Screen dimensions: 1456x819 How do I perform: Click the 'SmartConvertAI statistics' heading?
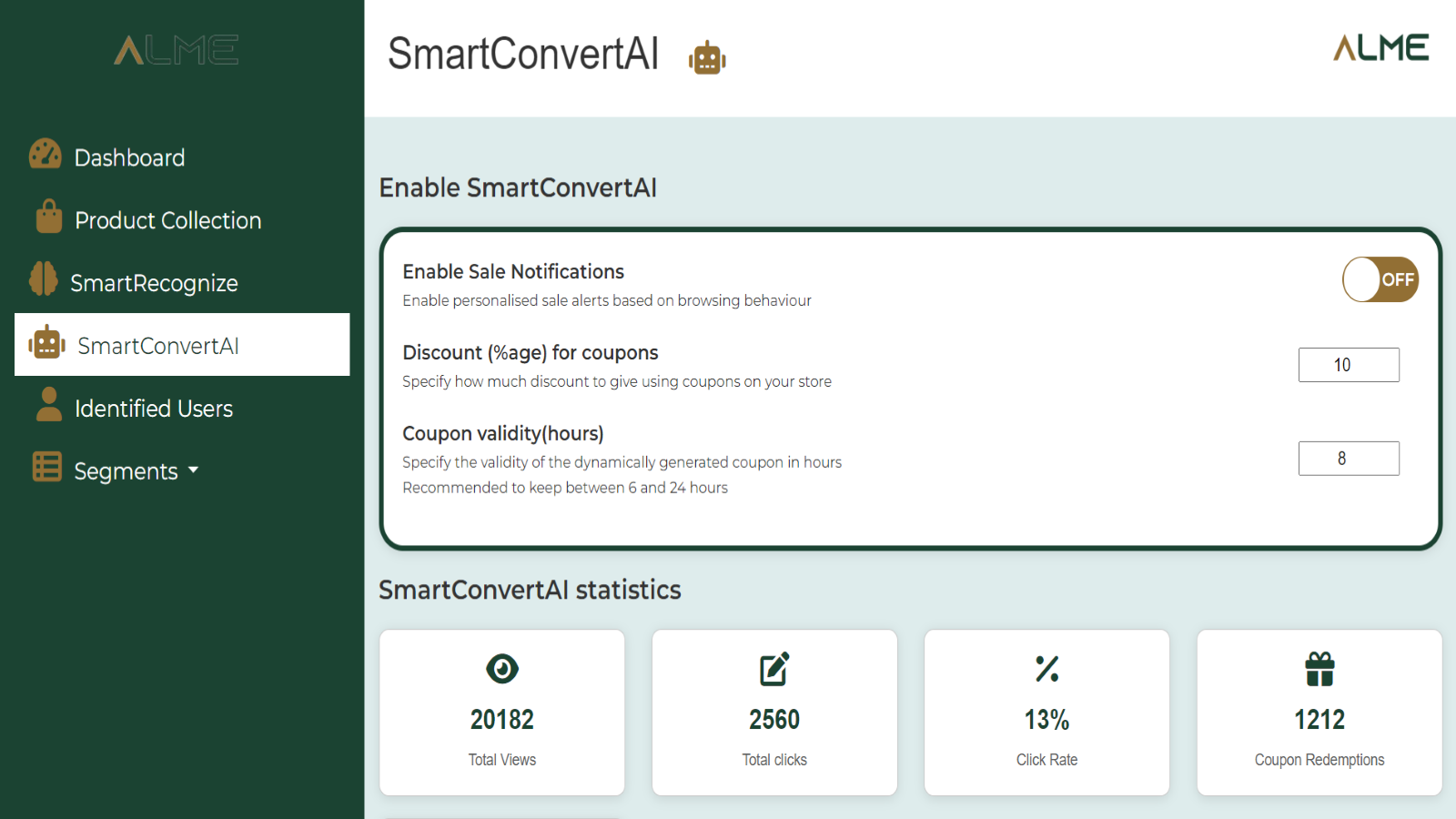tap(530, 590)
